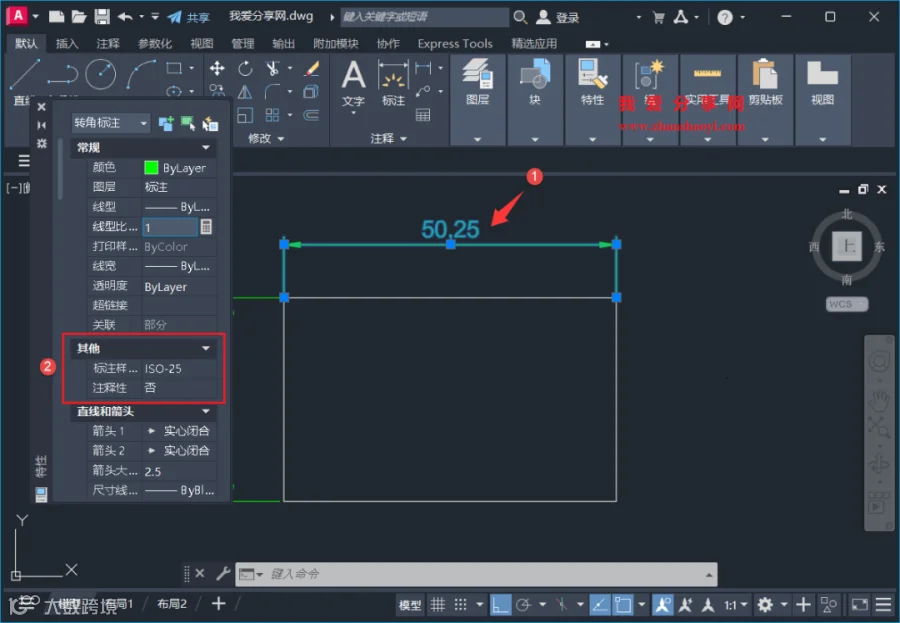The width and height of the screenshot is (900, 623).
Task: Open the 参数化 ribbon tab
Action: tap(155, 44)
